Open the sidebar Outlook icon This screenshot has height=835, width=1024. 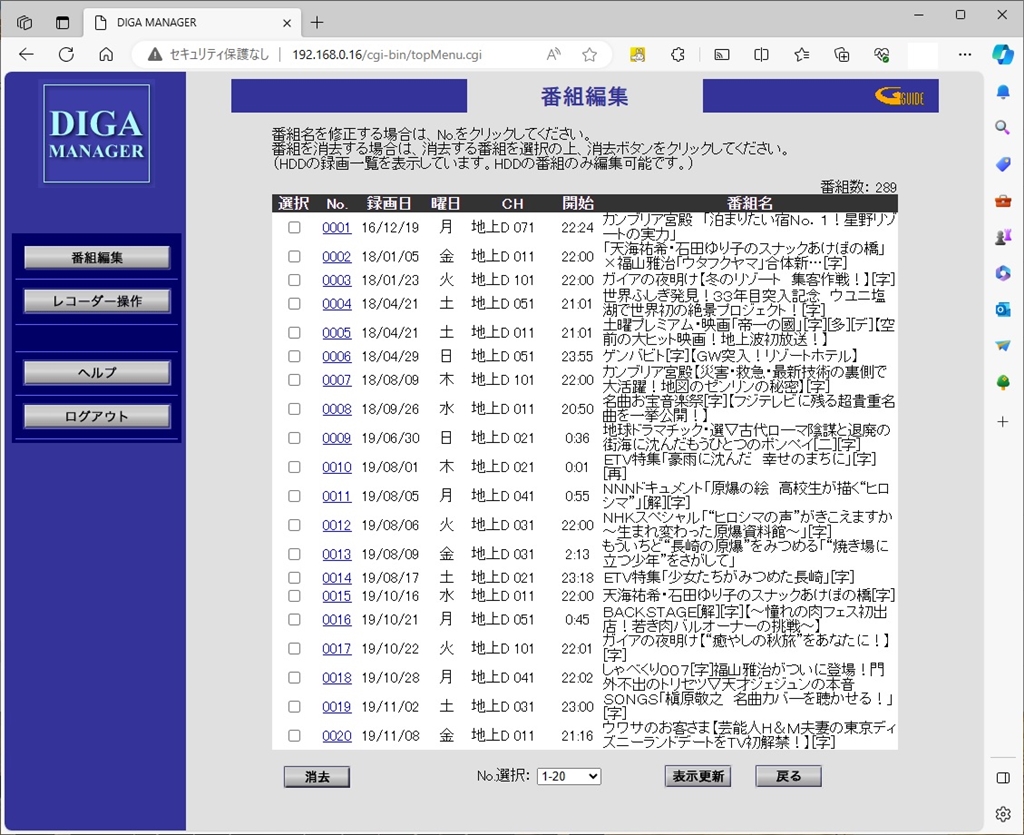[x=1003, y=309]
